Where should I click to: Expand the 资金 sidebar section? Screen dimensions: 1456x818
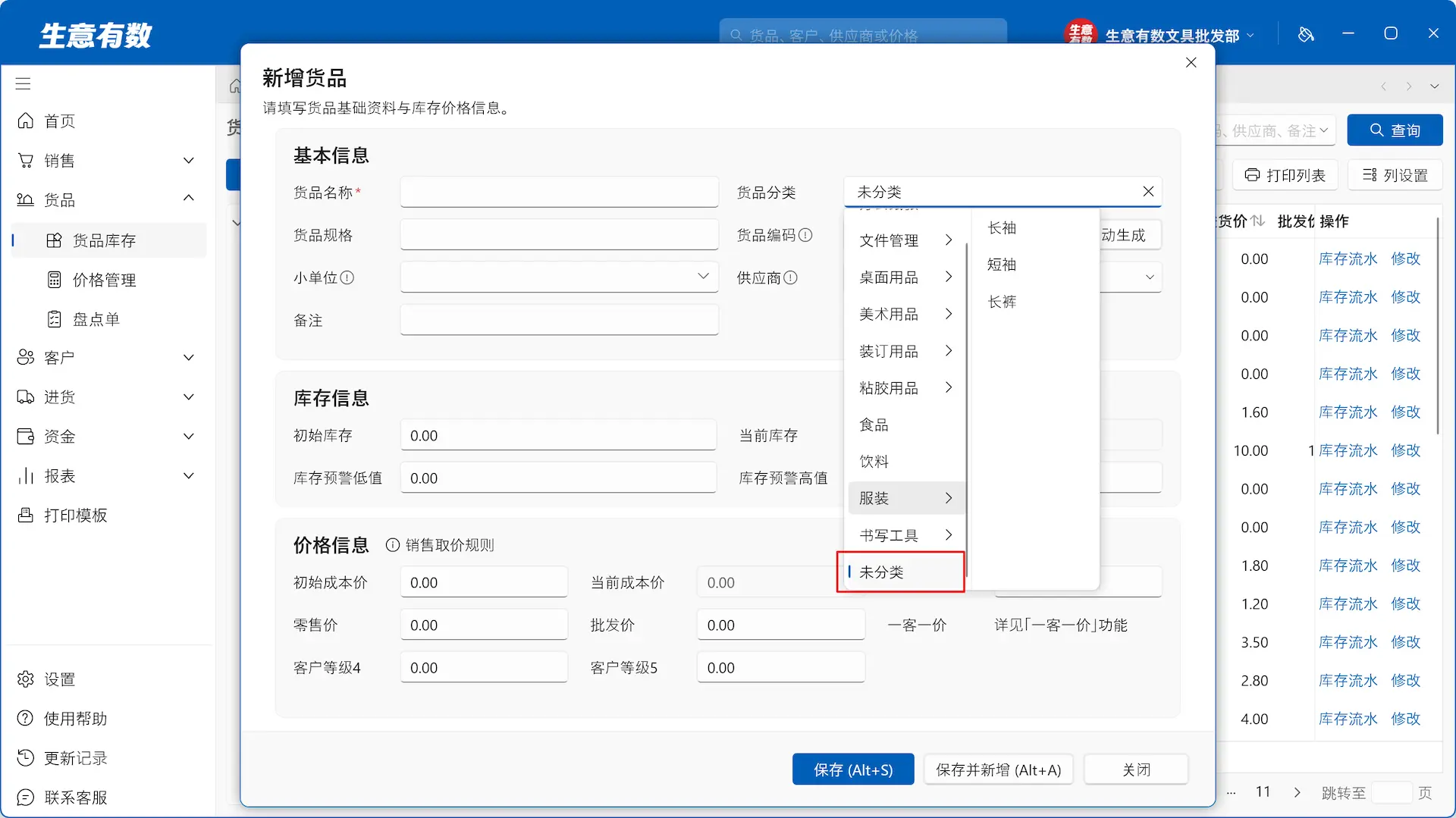coord(189,436)
